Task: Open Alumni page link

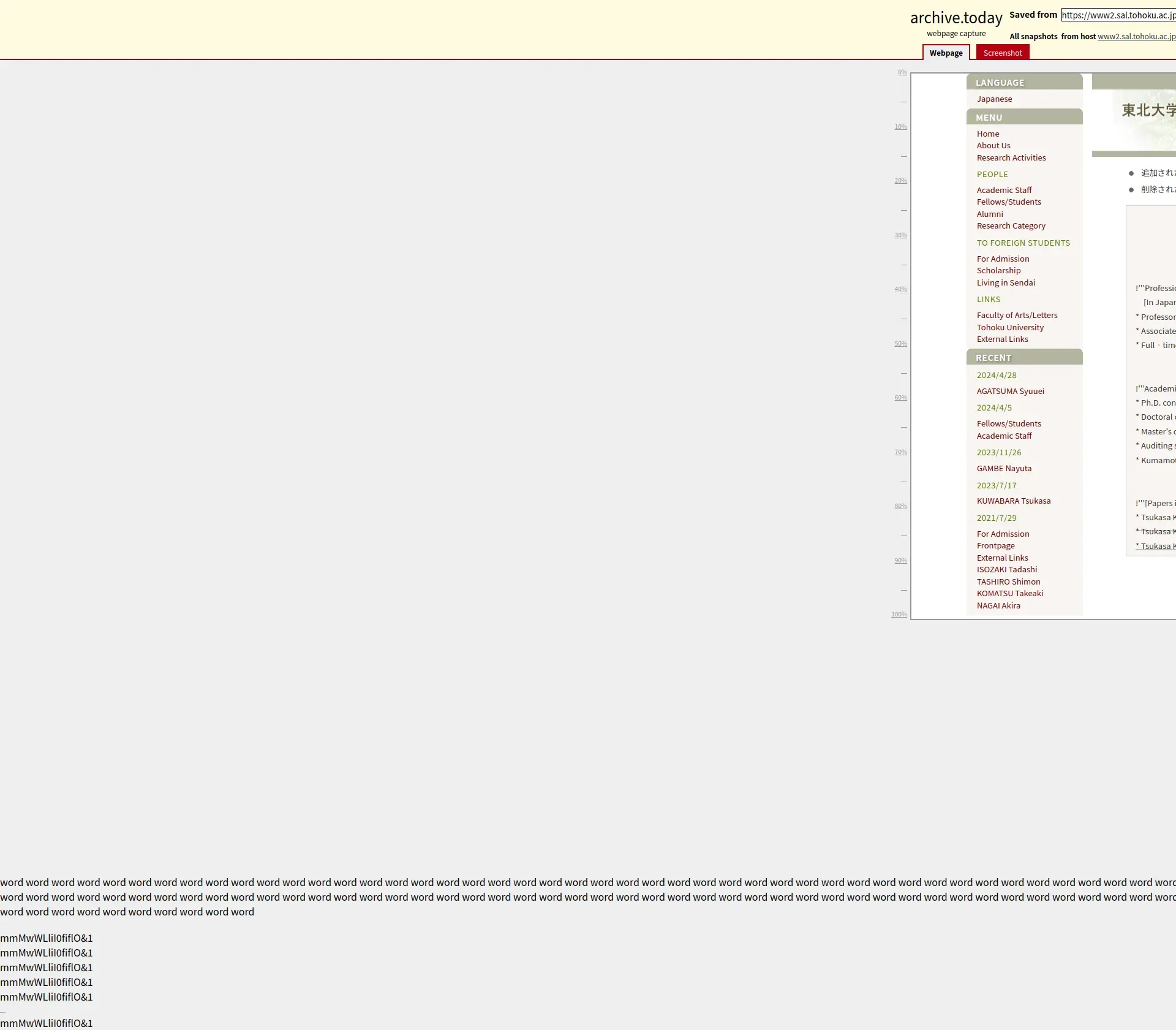Action: point(989,214)
